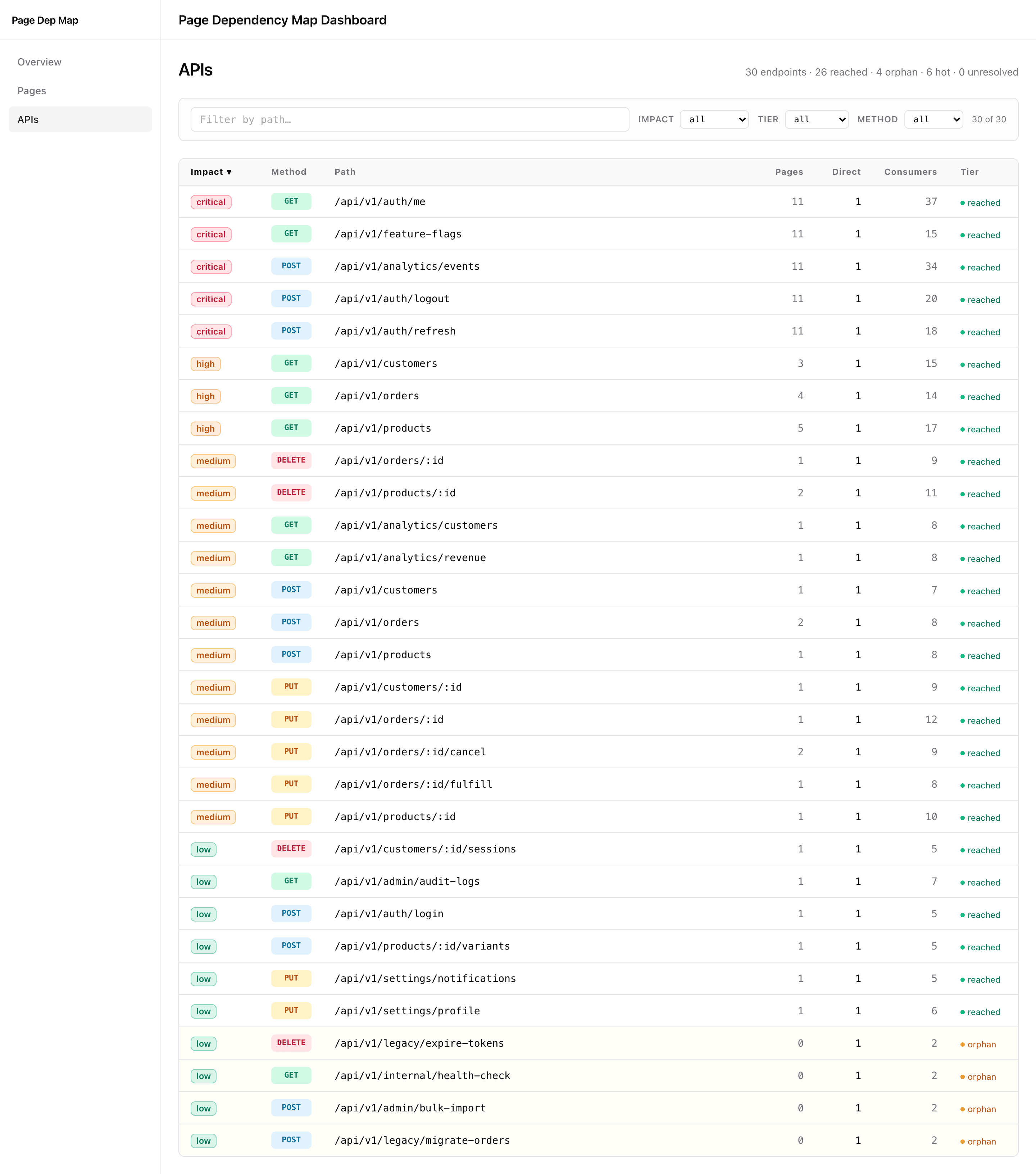Click the /api/v1/admin/audit-logs path
This screenshot has width=1036, height=1174.
click(407, 881)
